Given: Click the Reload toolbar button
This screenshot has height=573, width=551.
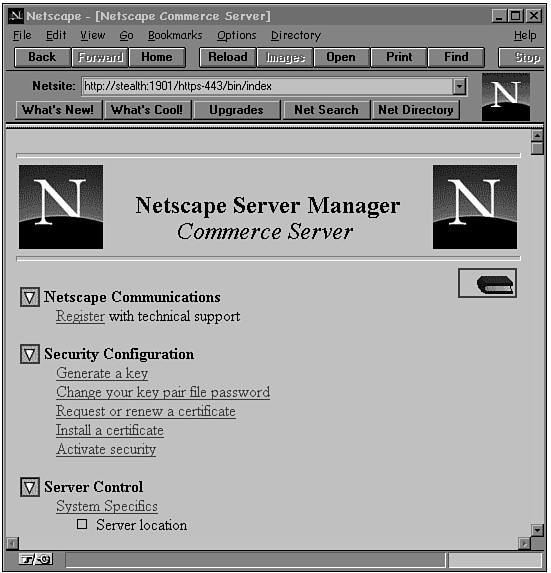Looking at the screenshot, I should (x=228, y=57).
